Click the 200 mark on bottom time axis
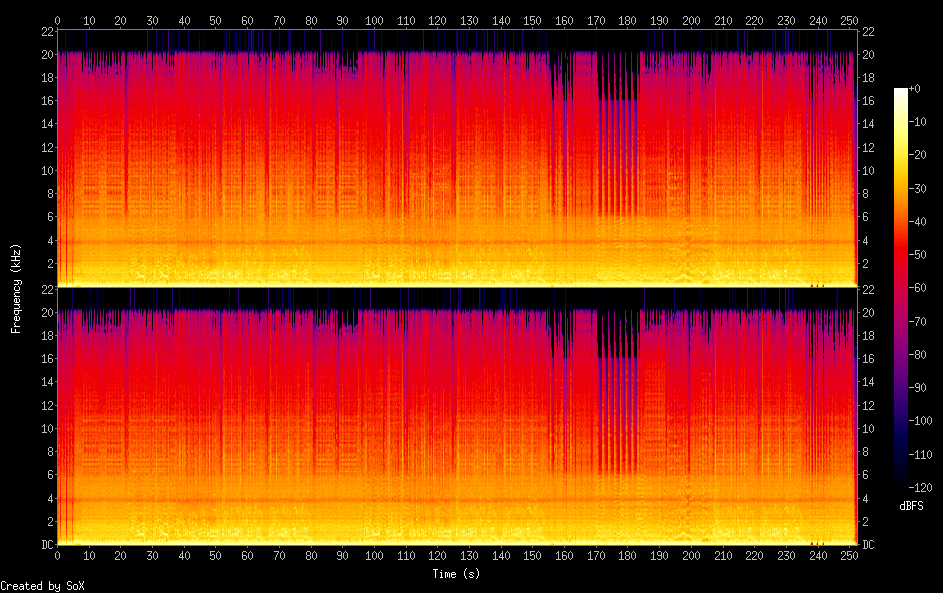This screenshot has height=593, width=943. click(x=691, y=556)
